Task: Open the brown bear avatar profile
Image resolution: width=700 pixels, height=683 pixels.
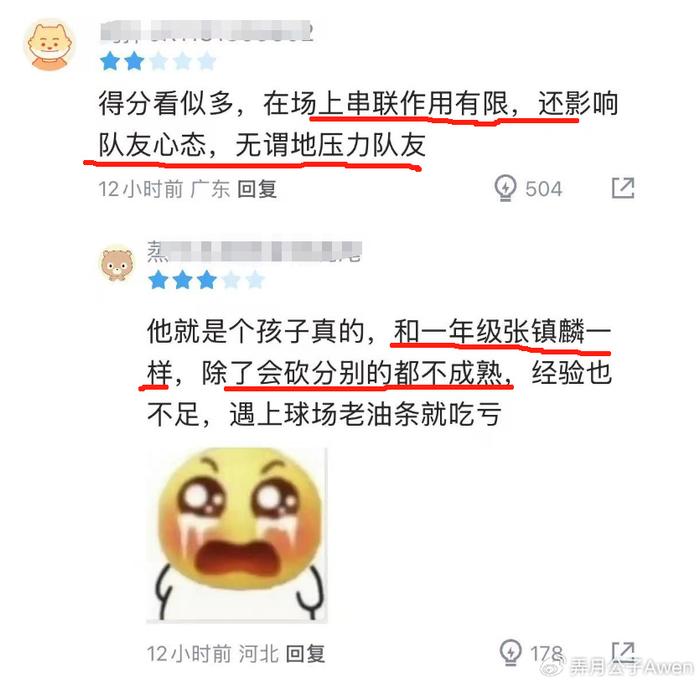Action: click(x=117, y=264)
